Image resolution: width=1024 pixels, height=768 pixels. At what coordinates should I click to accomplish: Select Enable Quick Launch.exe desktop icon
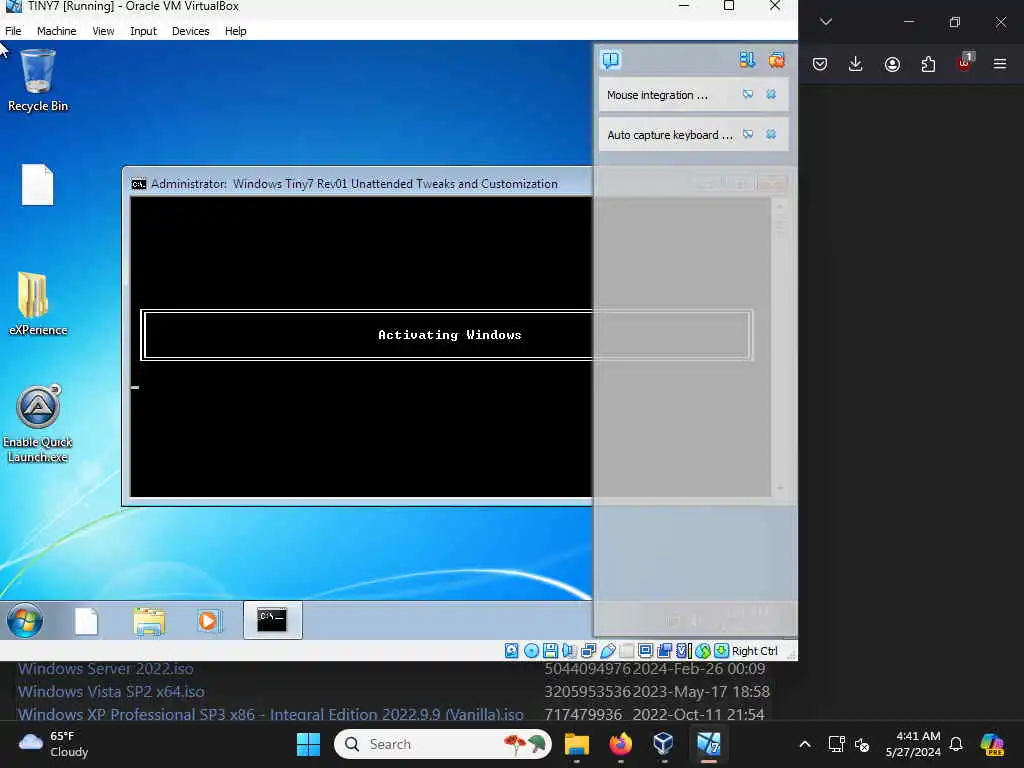(38, 424)
